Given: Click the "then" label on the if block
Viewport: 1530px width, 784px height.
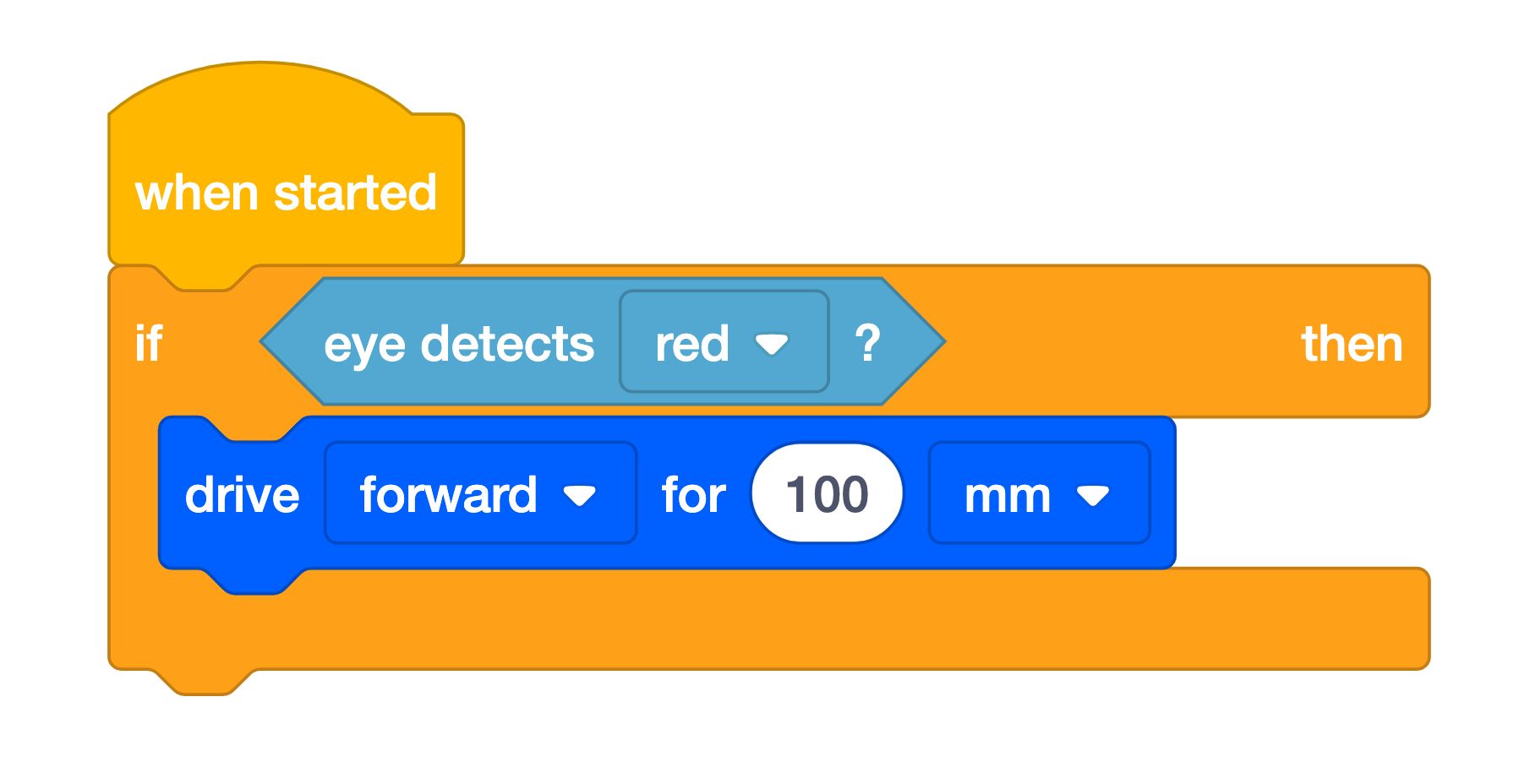Looking at the screenshot, I should (x=1352, y=344).
